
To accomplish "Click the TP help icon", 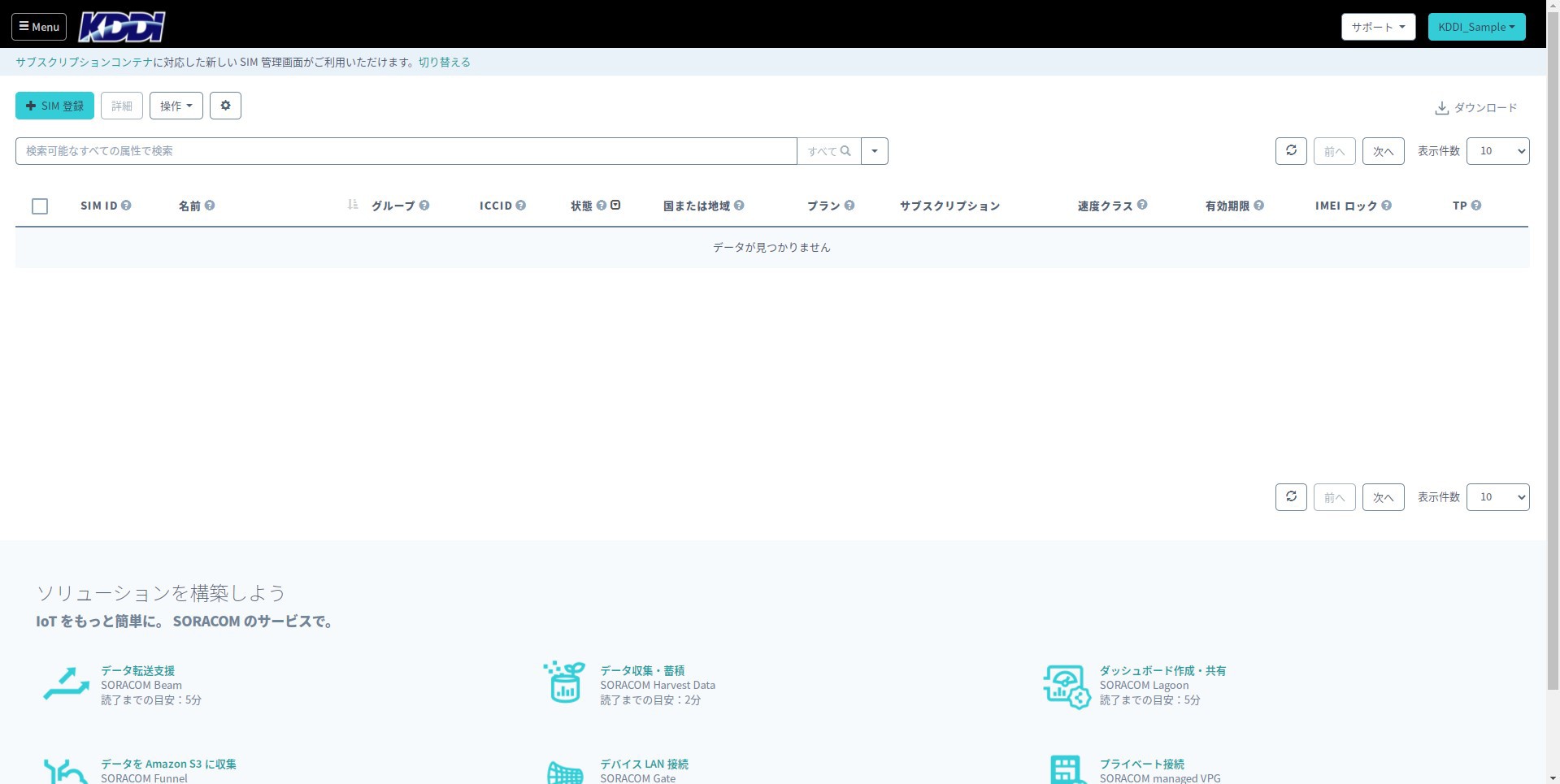I will [x=1476, y=206].
